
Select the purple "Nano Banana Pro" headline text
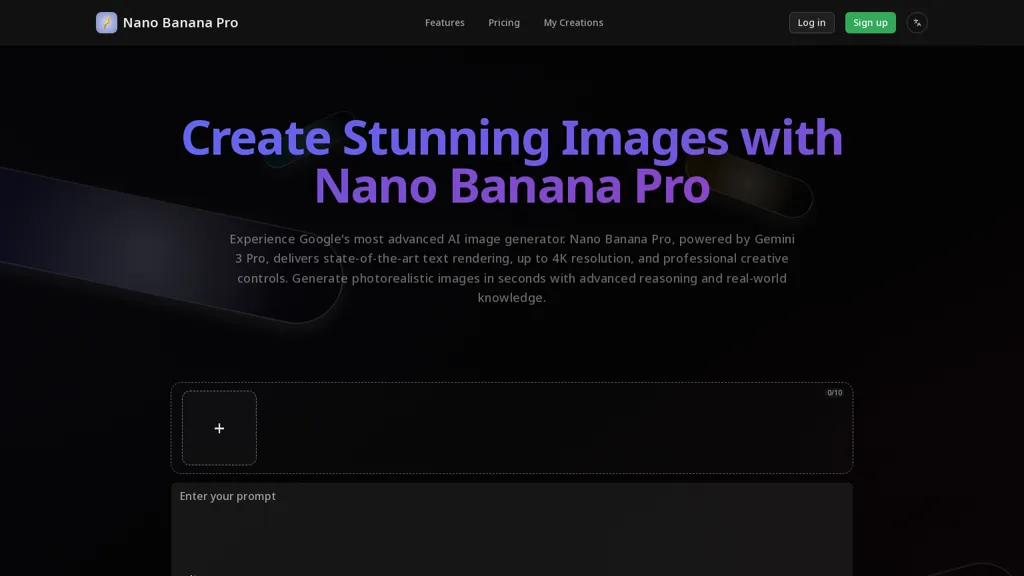(x=512, y=186)
